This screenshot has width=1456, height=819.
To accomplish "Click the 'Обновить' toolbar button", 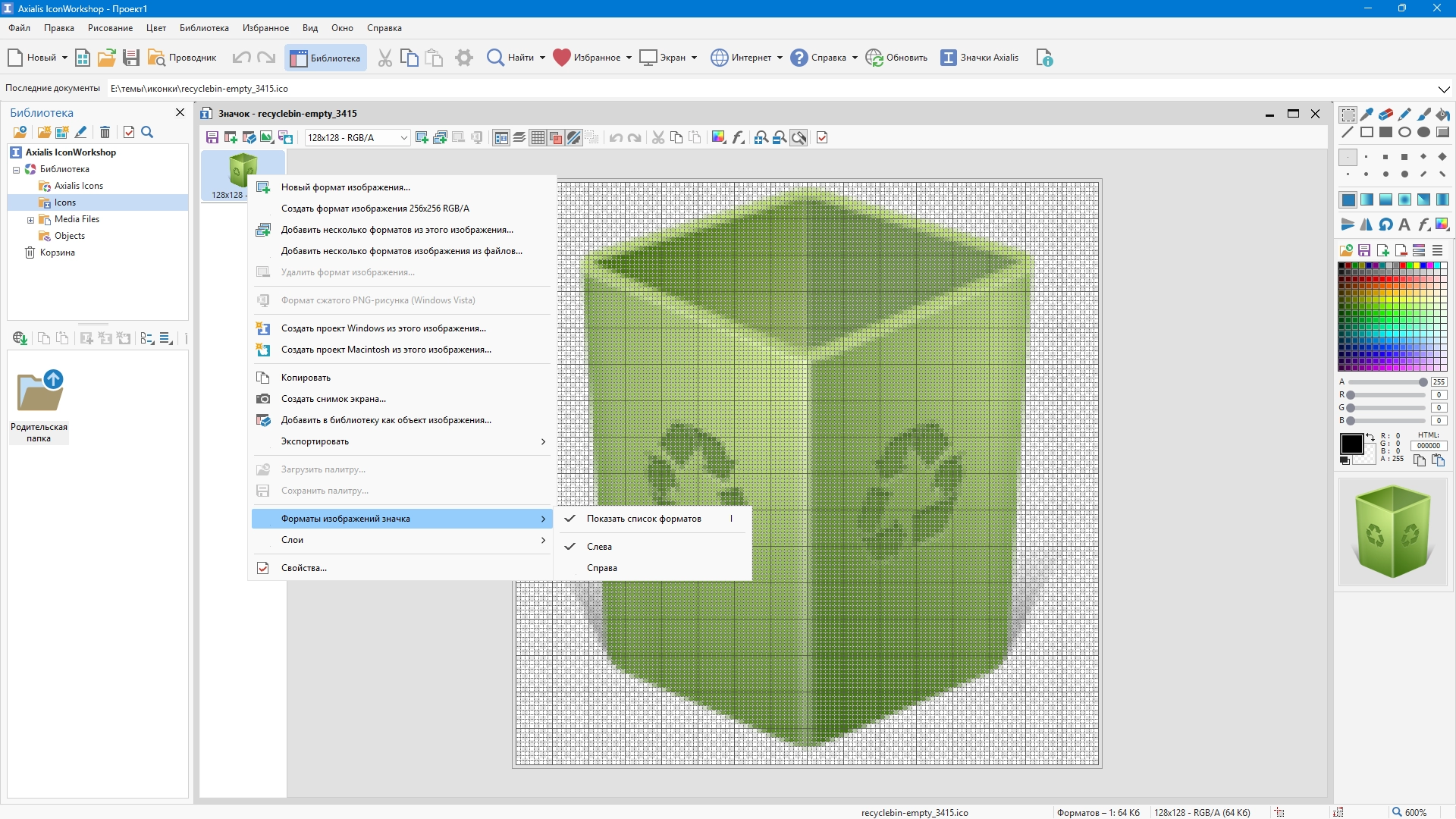I will pyautogui.click(x=897, y=58).
